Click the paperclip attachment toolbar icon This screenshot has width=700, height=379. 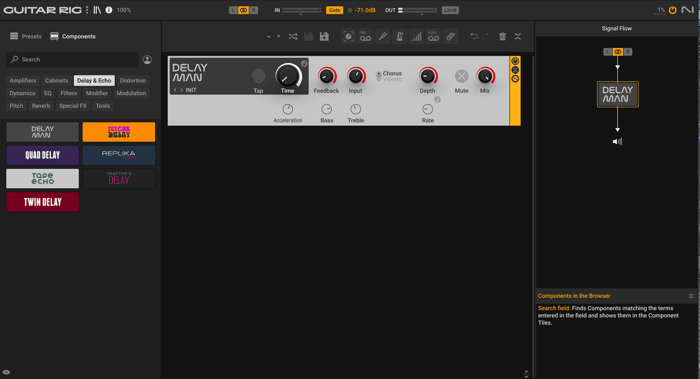pos(450,37)
